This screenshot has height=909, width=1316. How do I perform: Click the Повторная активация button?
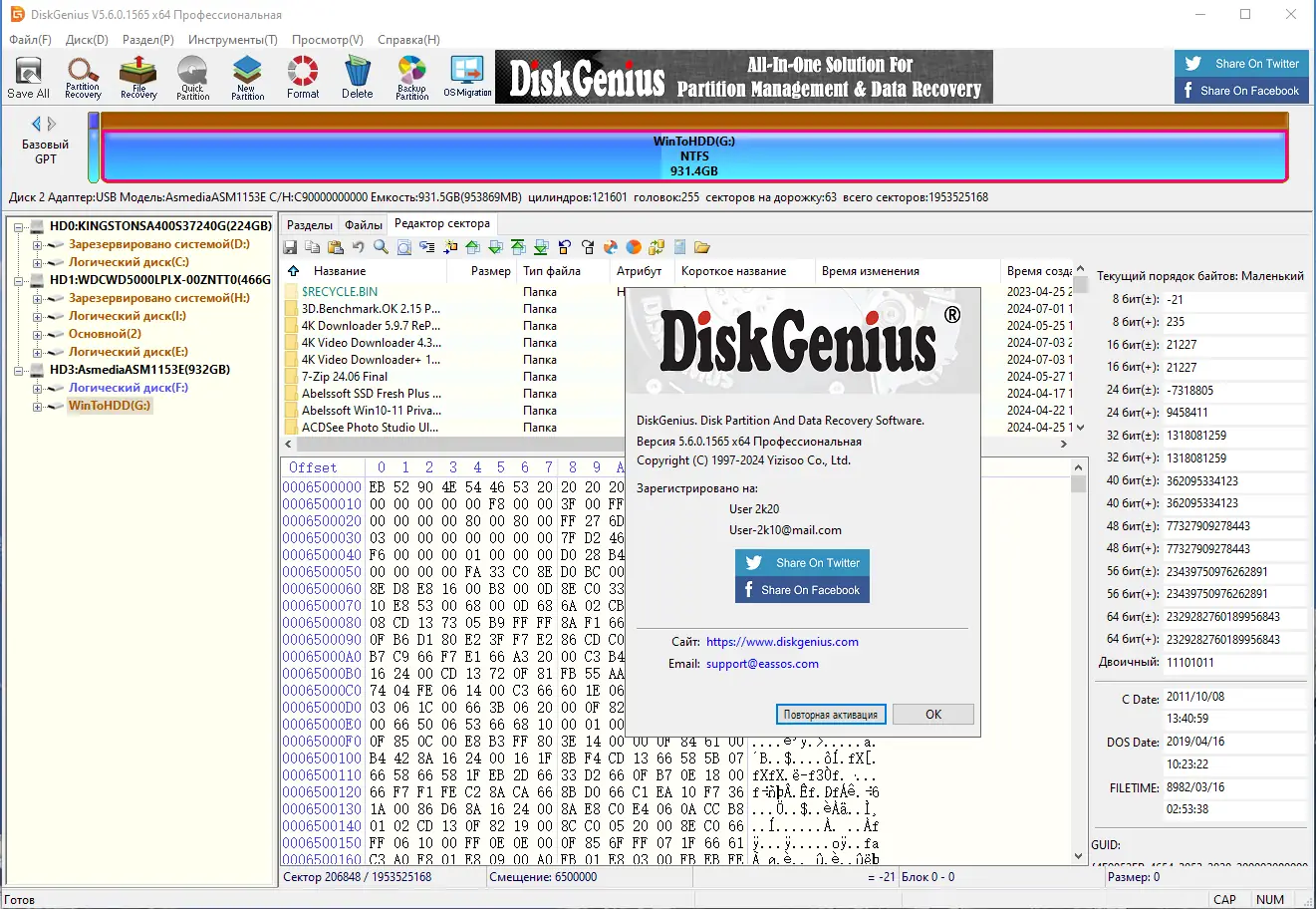831,715
